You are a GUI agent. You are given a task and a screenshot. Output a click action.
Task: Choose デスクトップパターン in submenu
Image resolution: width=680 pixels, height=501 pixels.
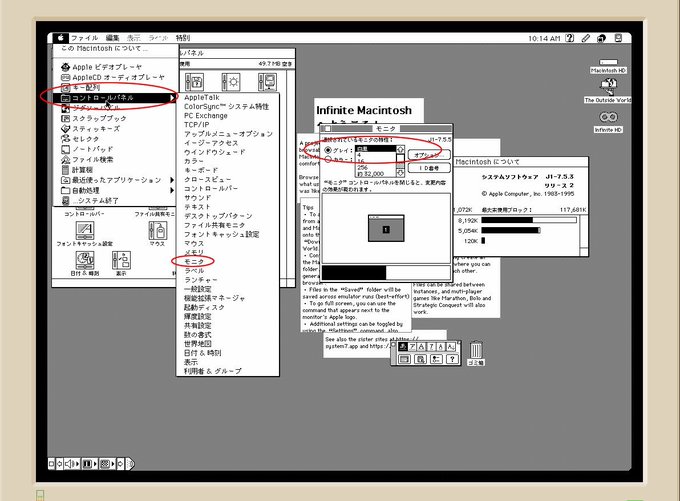click(228, 216)
